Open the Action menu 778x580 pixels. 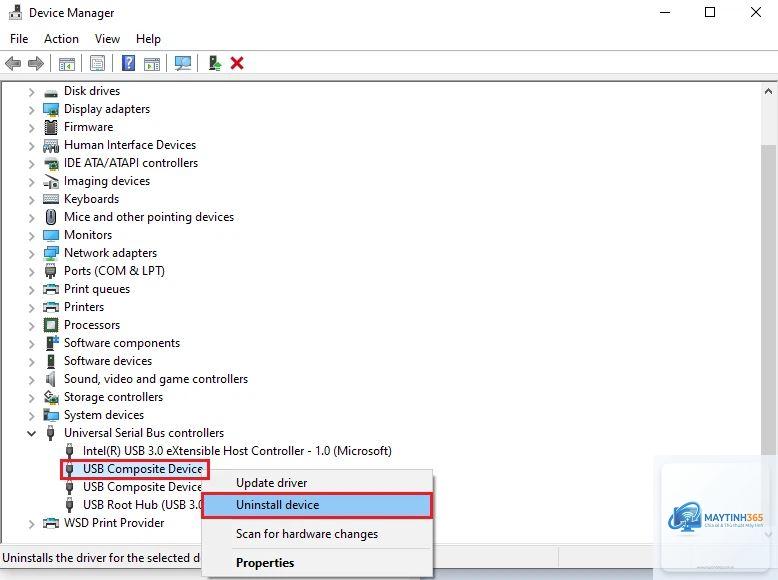(61, 39)
